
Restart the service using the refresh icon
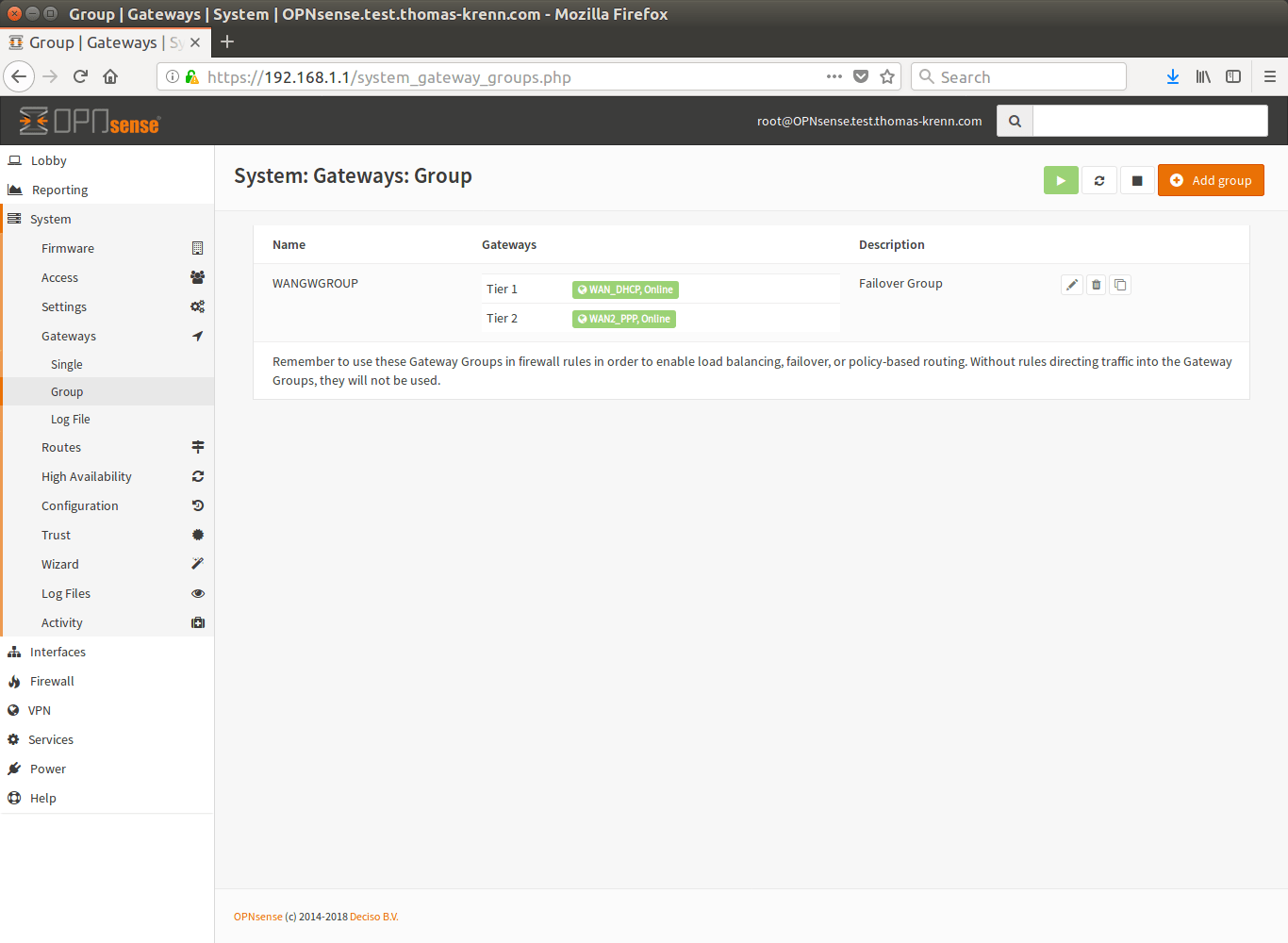point(1099,180)
